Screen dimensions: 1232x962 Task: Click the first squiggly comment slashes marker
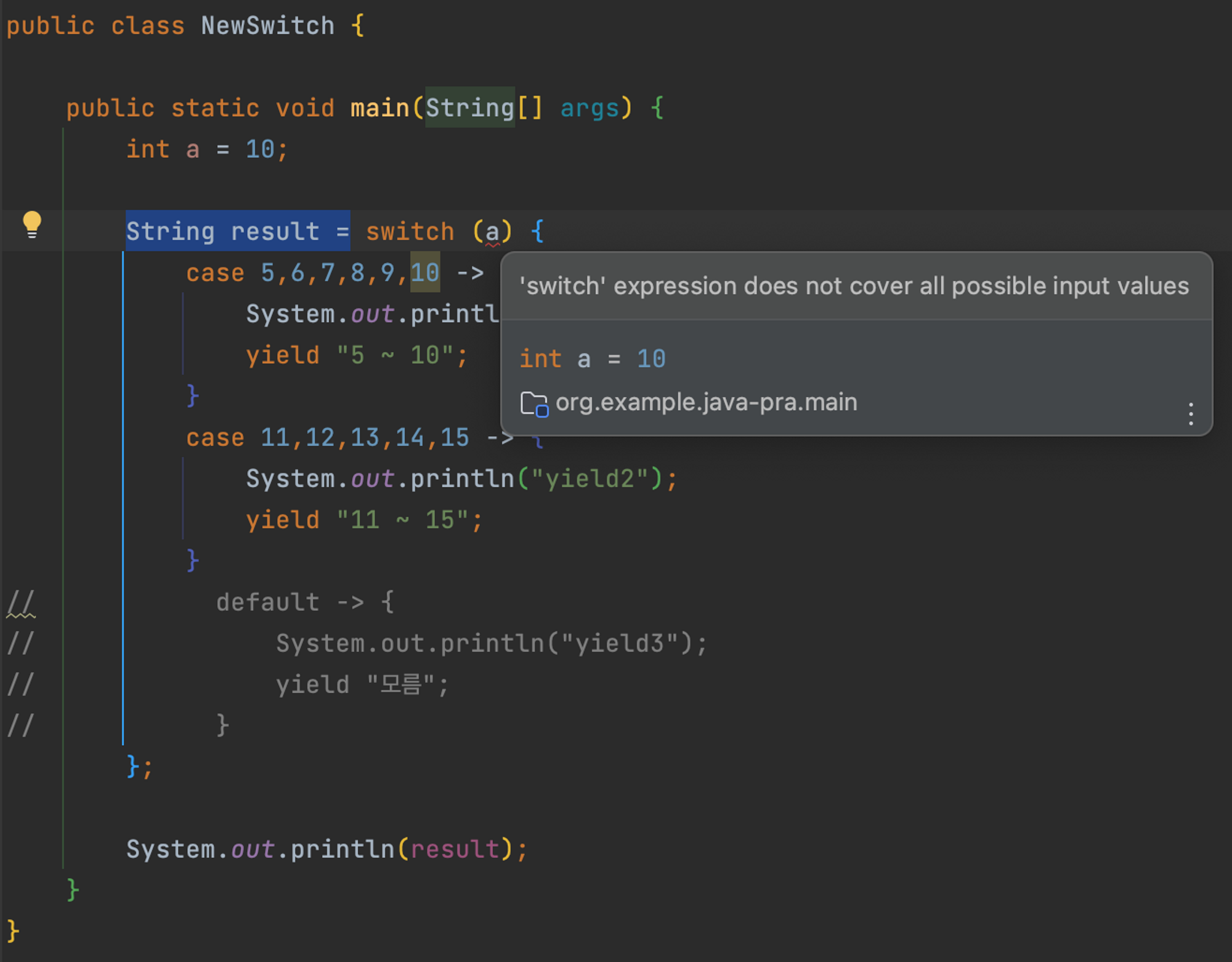coord(21,603)
